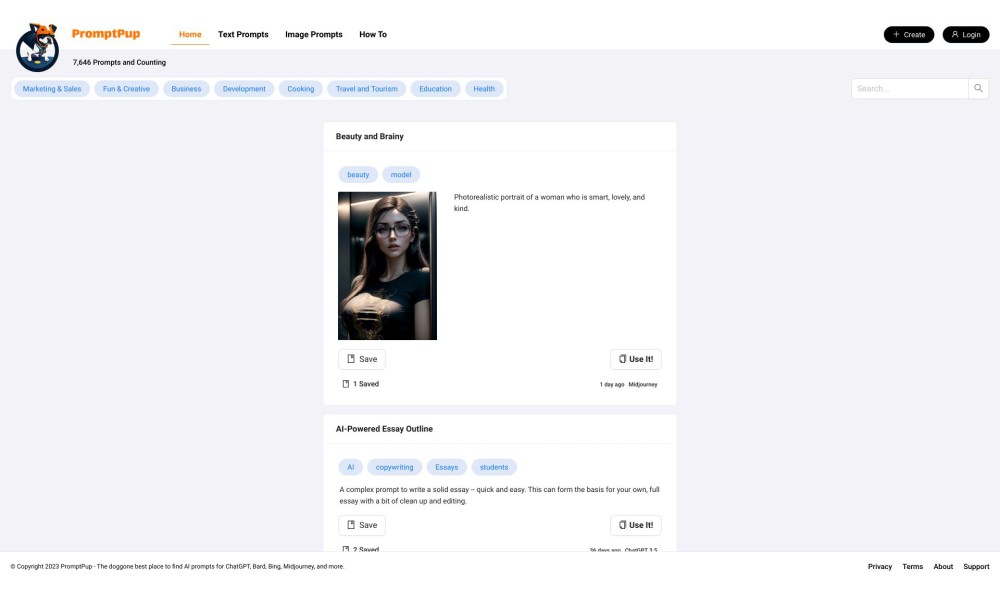The width and height of the screenshot is (1000, 600).
Task: Click the Photorealistic portrait description text
Action: 549,203
